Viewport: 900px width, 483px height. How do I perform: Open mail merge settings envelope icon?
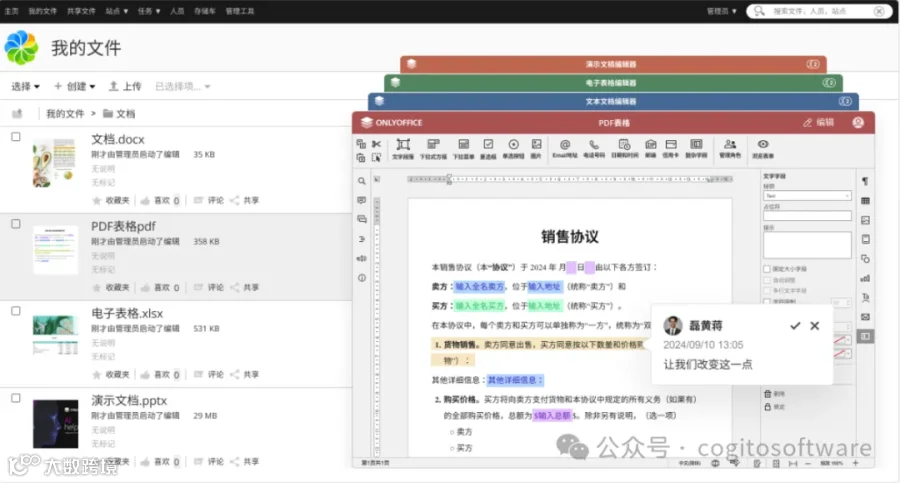865,317
